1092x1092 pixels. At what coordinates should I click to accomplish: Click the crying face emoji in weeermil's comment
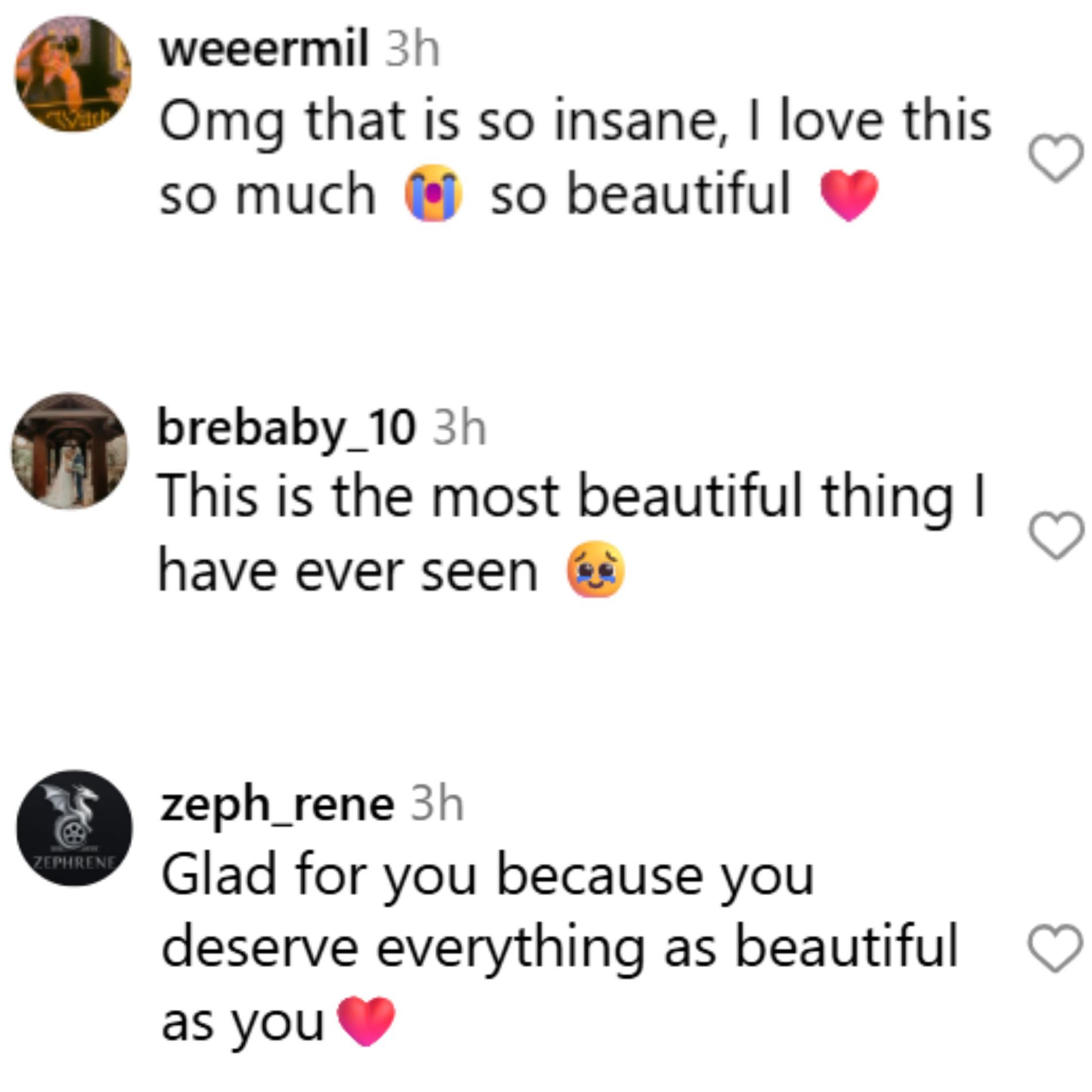click(433, 193)
